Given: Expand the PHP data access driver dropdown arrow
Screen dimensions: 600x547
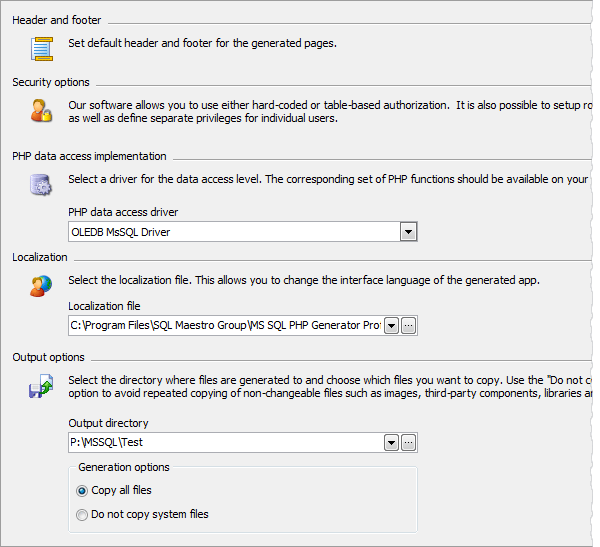Looking at the screenshot, I should pos(408,232).
